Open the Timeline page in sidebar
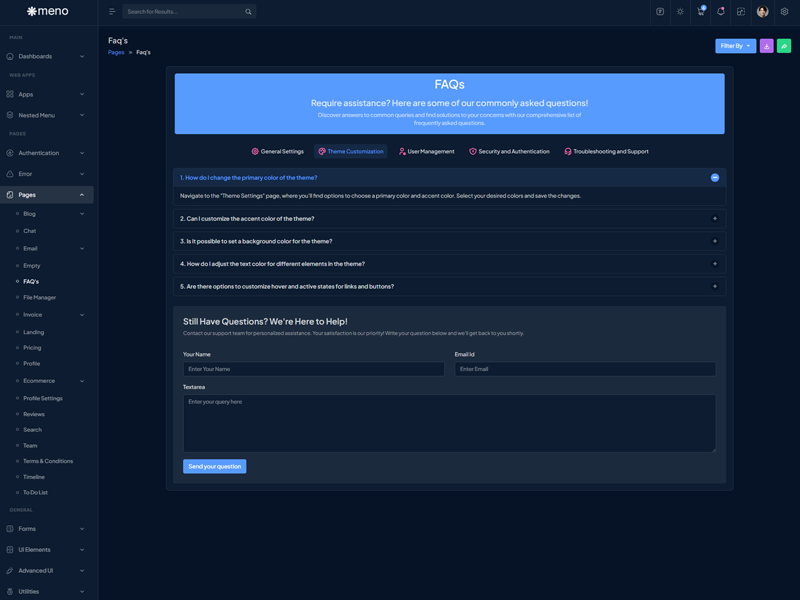 (34, 477)
